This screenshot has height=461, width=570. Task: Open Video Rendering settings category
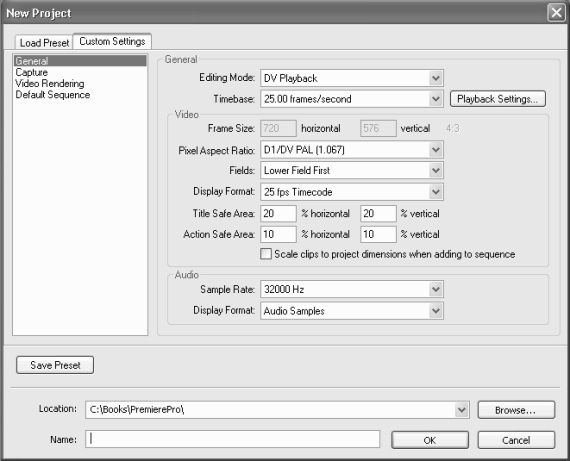[x=50, y=84]
